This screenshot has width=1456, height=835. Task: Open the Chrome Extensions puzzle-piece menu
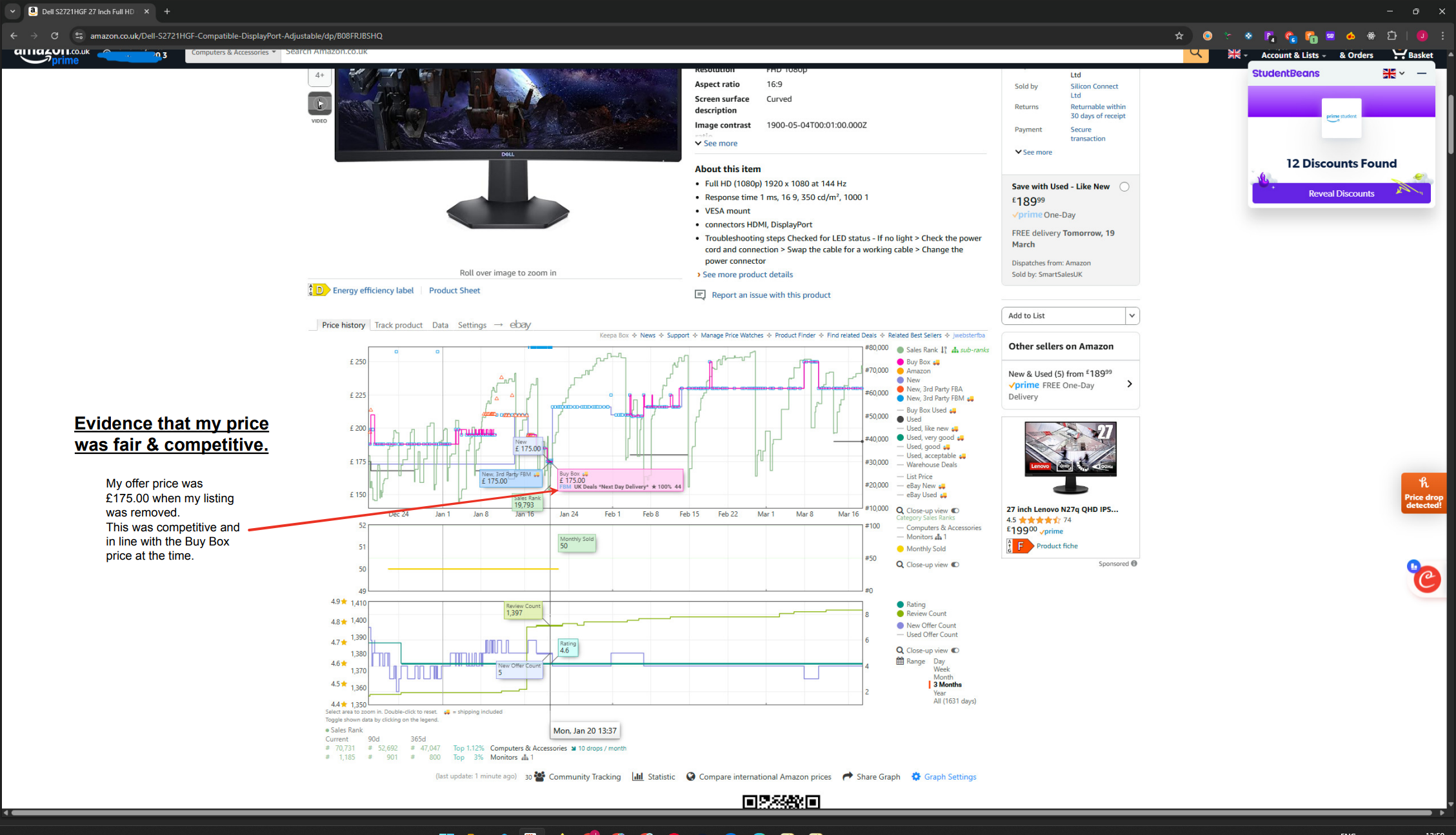1392,36
